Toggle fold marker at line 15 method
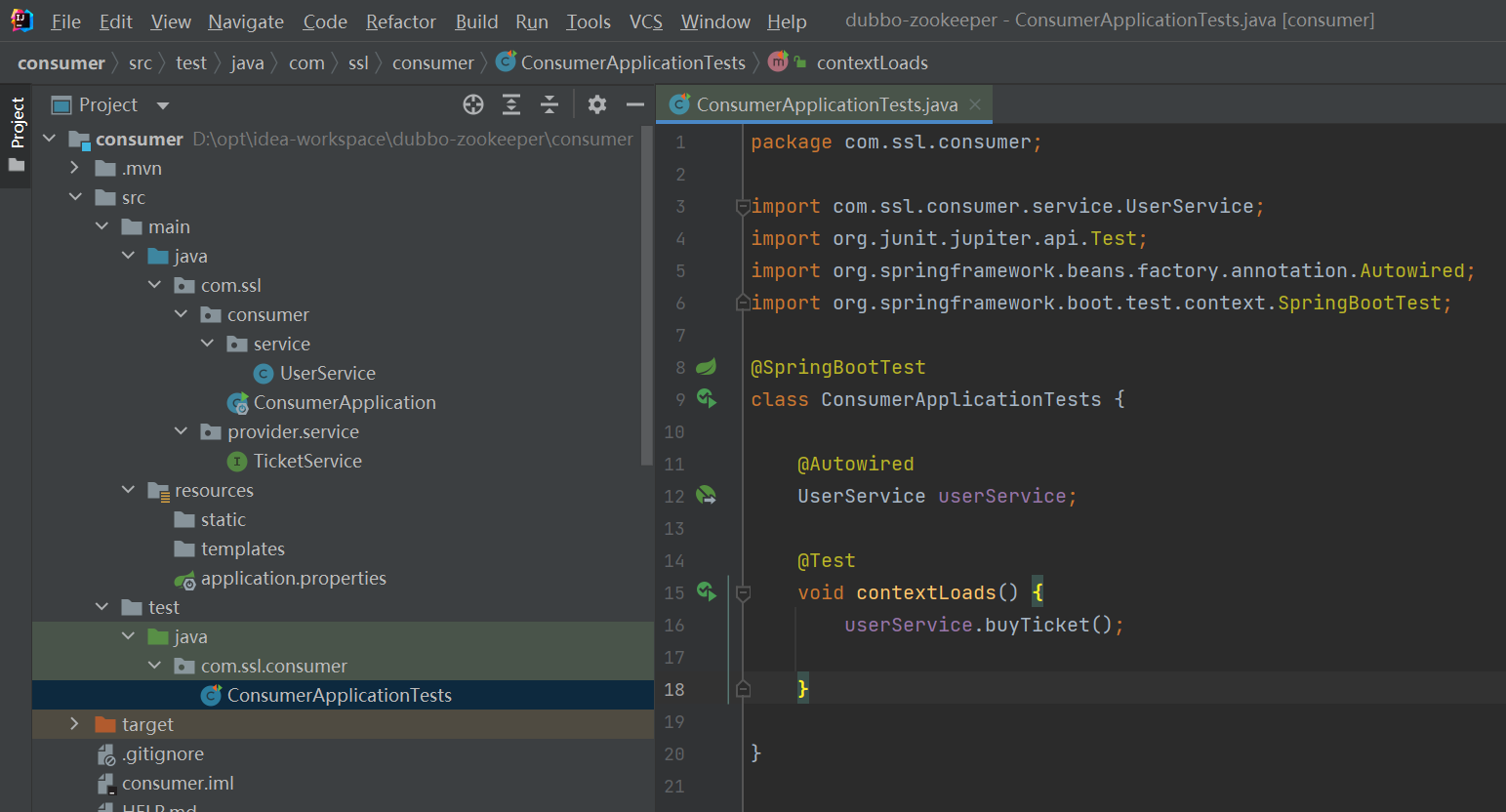The width and height of the screenshot is (1506, 812). coord(743,592)
